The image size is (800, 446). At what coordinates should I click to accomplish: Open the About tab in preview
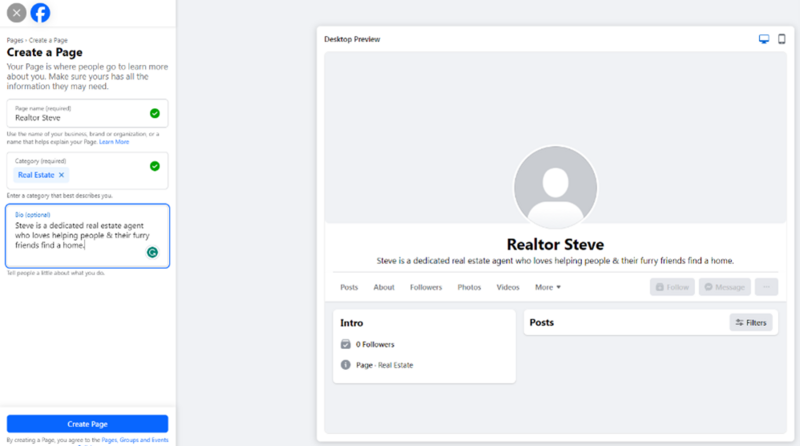[x=384, y=287]
